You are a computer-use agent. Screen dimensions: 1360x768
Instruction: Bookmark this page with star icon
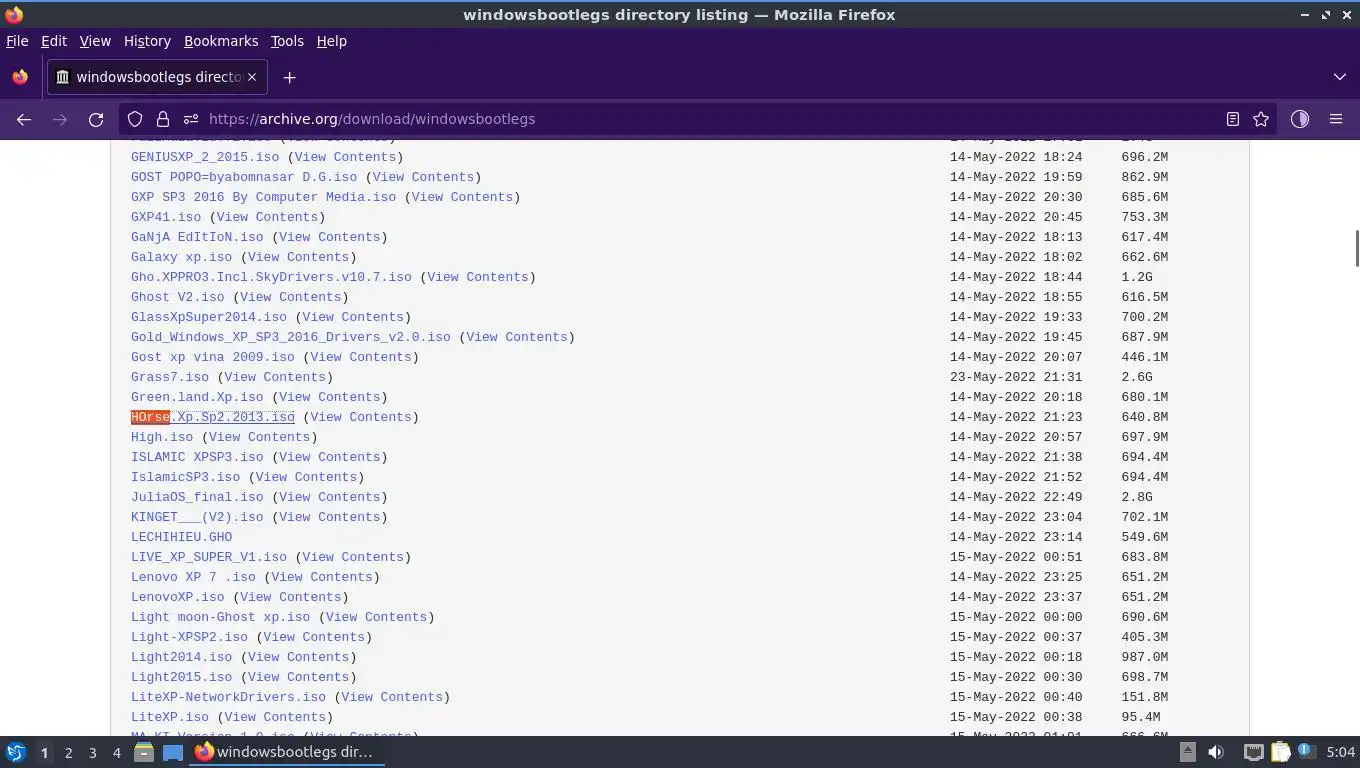coord(1261,119)
